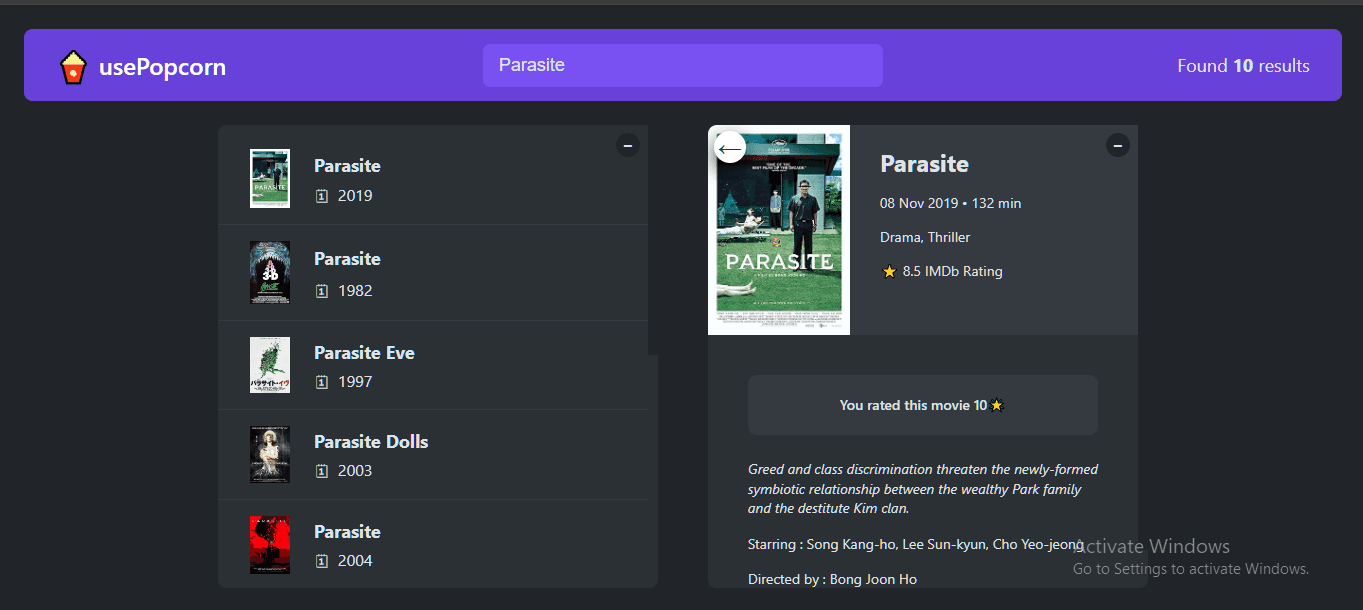The width and height of the screenshot is (1363, 610).
Task: Click the usePopcorn popcorn logo icon
Action: (x=73, y=67)
